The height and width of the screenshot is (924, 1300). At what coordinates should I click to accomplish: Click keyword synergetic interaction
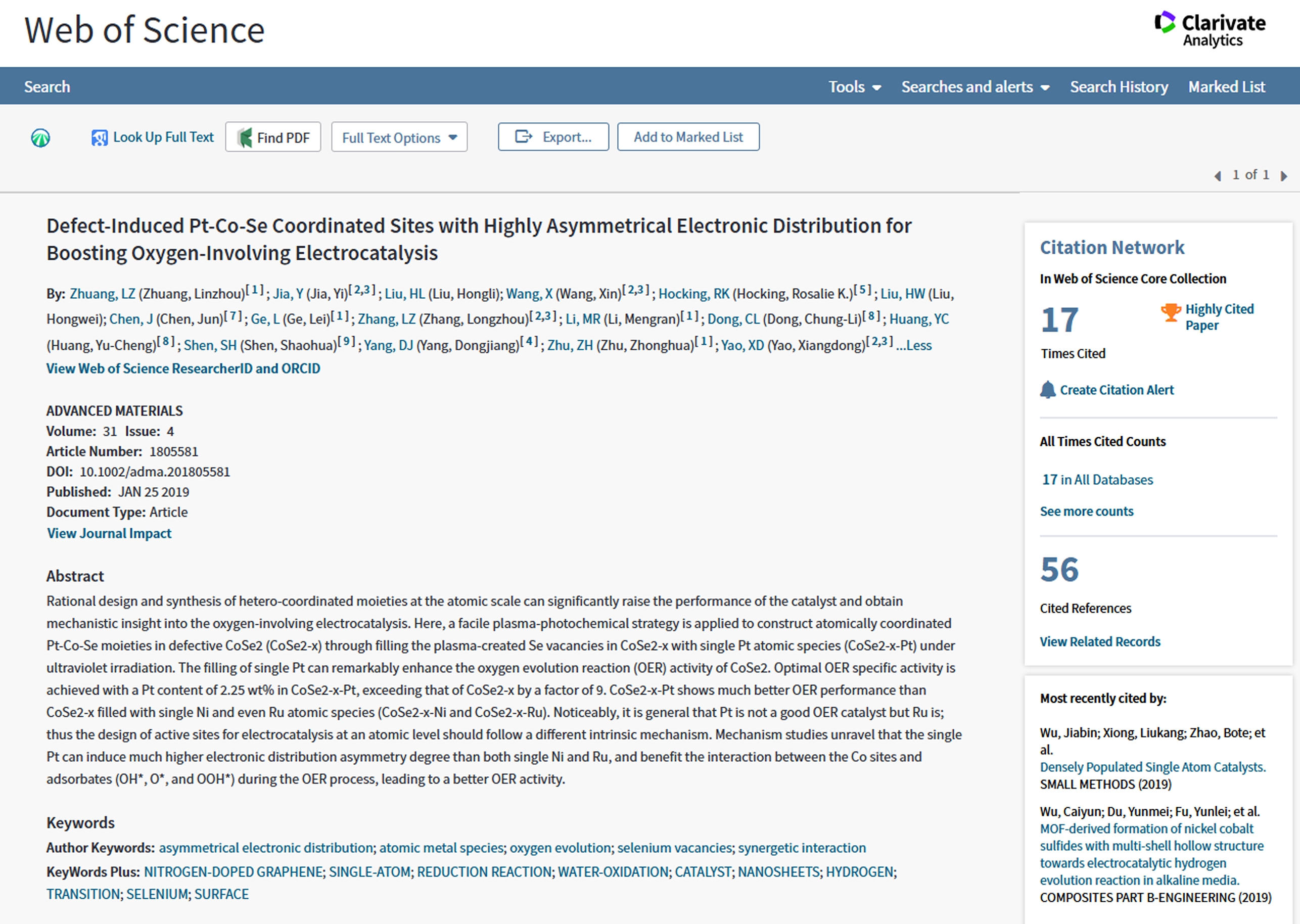tap(802, 848)
